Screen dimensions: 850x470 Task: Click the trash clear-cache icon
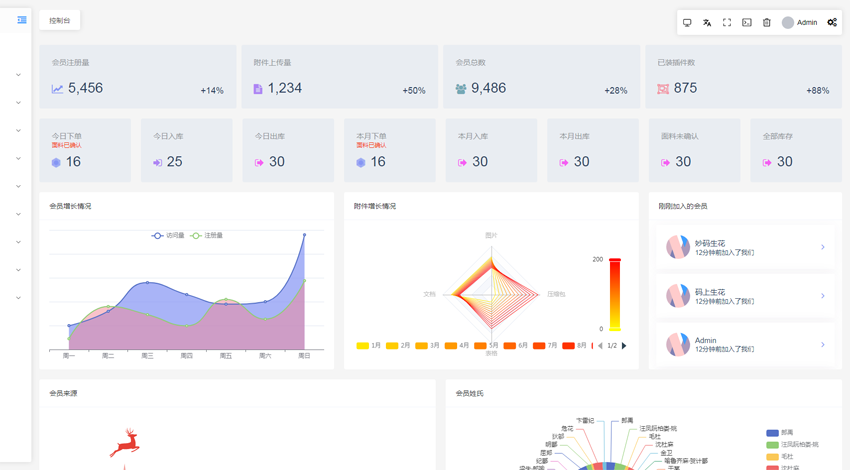point(767,23)
